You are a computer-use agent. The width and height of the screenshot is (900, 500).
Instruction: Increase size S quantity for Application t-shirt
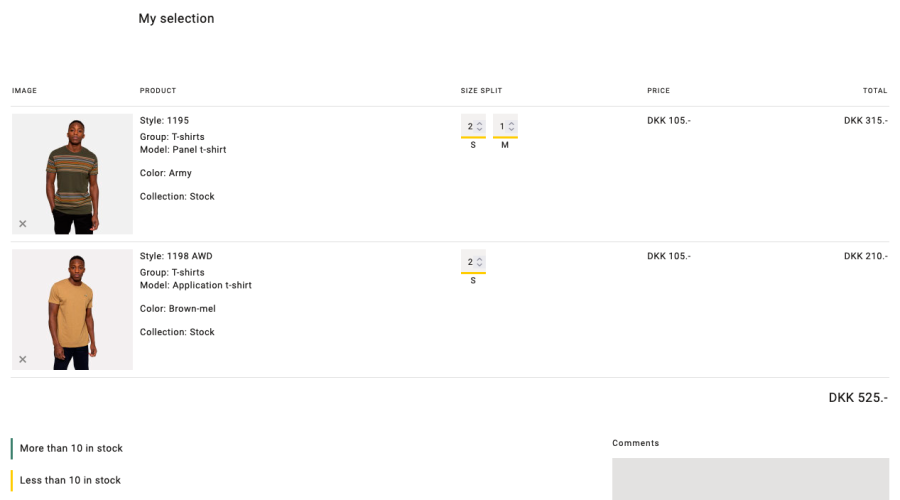pyautogui.click(x=480, y=259)
